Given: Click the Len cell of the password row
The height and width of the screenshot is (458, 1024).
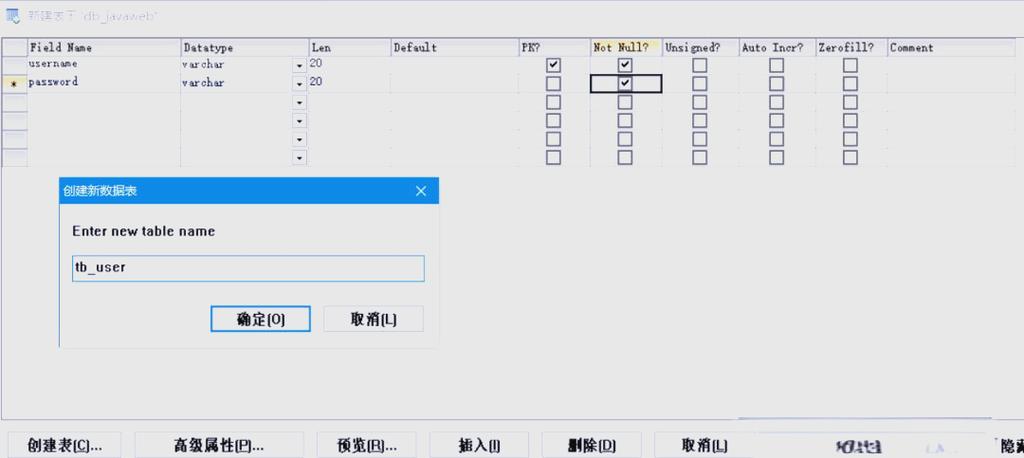Looking at the screenshot, I should (x=349, y=83).
